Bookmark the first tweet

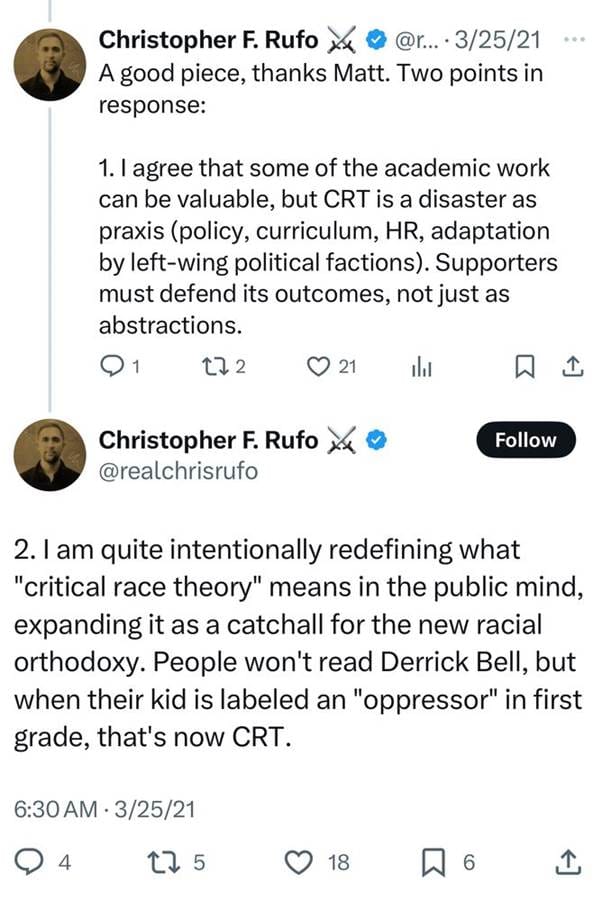(522, 369)
